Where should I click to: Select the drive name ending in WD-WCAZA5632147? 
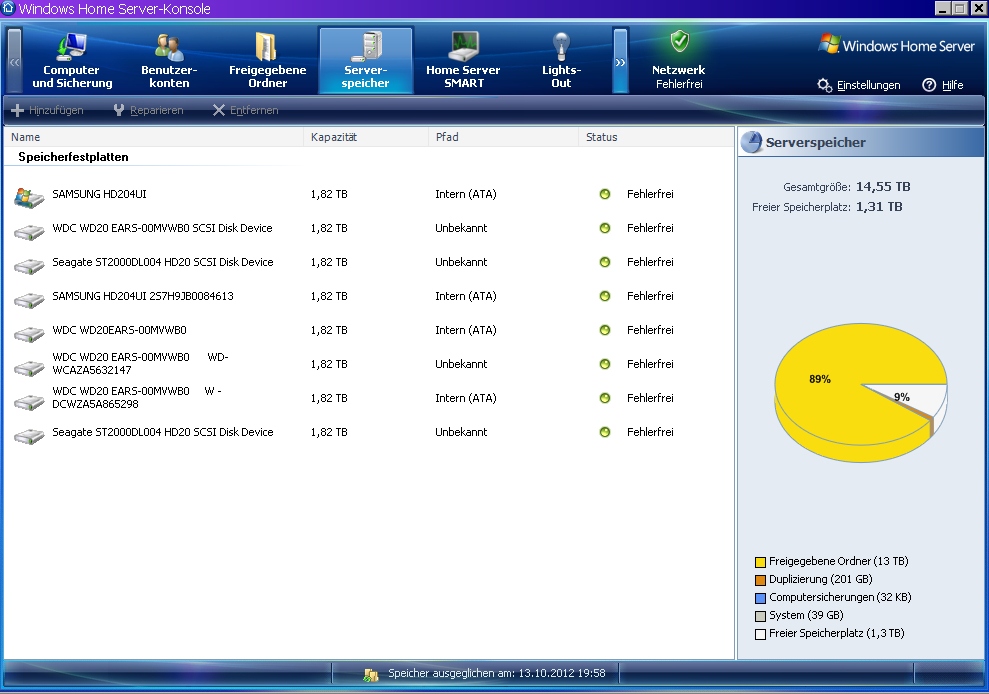pyautogui.click(x=140, y=363)
